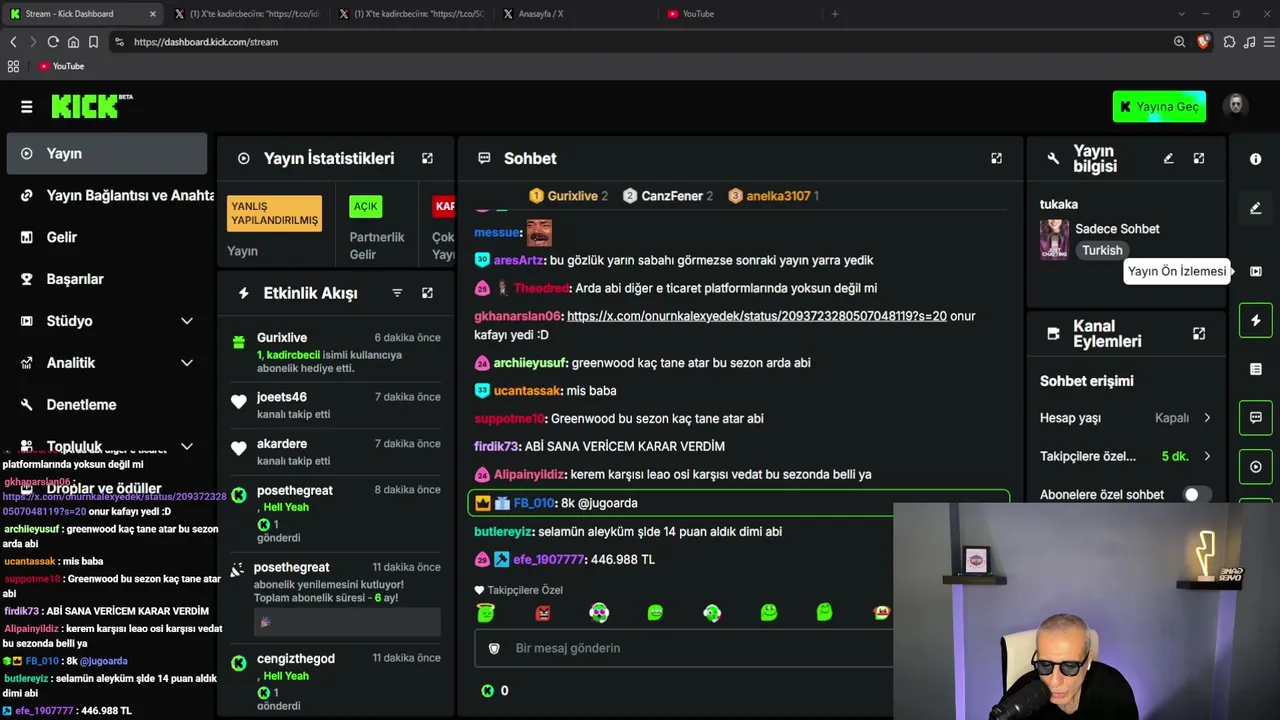Open the Etkinlik Akışı filter options

(x=397, y=293)
